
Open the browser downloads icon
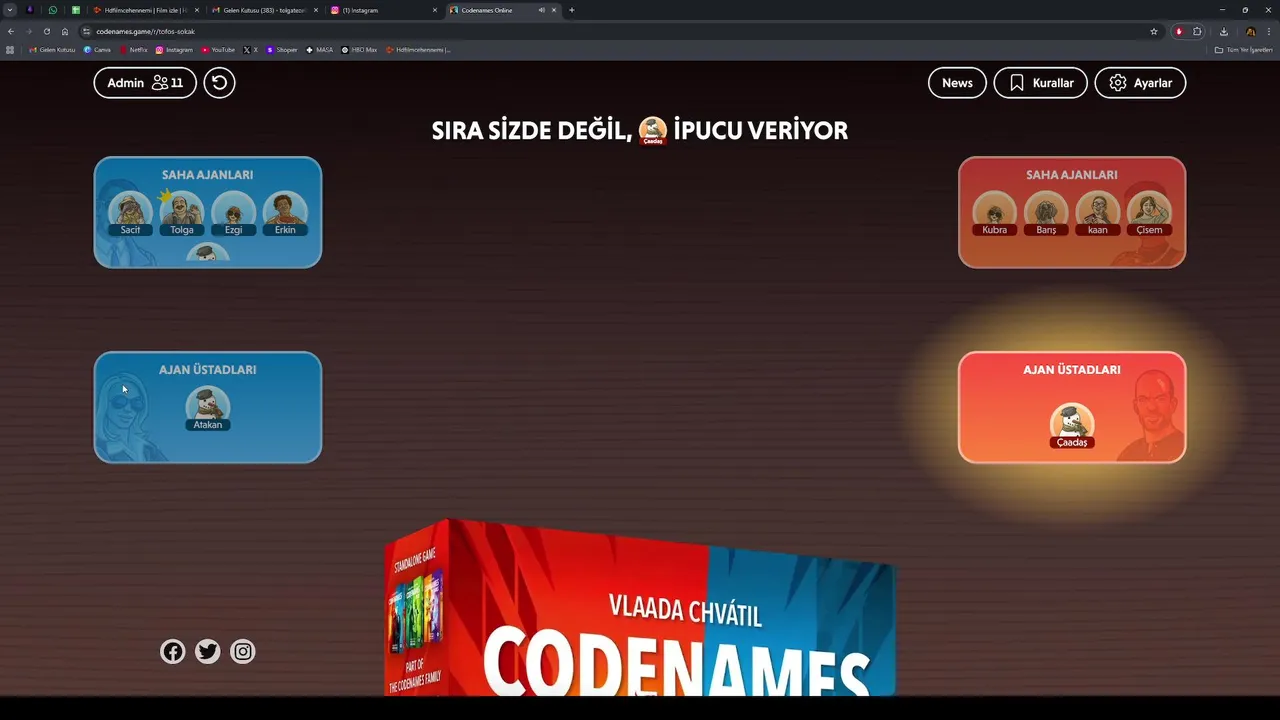1224,31
